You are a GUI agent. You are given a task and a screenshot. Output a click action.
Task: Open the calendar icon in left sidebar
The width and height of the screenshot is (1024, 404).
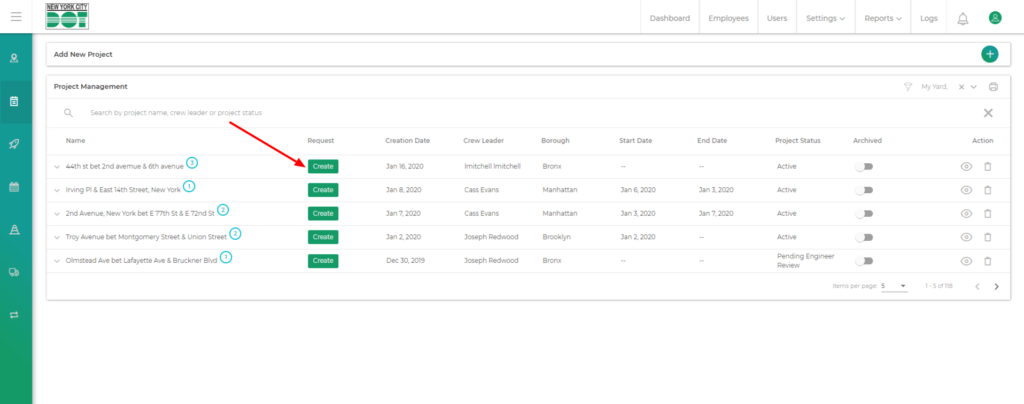pos(15,186)
